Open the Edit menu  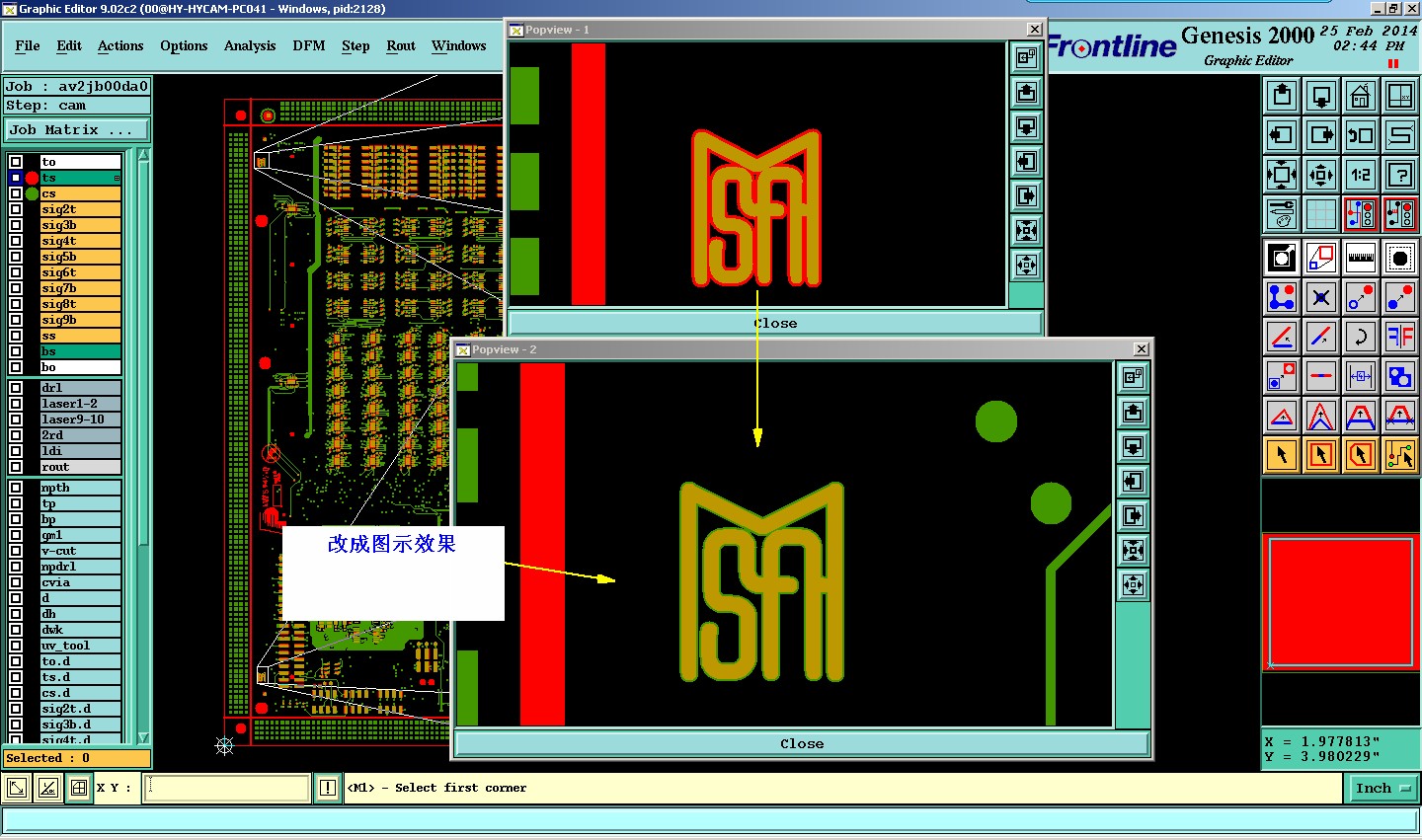(69, 45)
